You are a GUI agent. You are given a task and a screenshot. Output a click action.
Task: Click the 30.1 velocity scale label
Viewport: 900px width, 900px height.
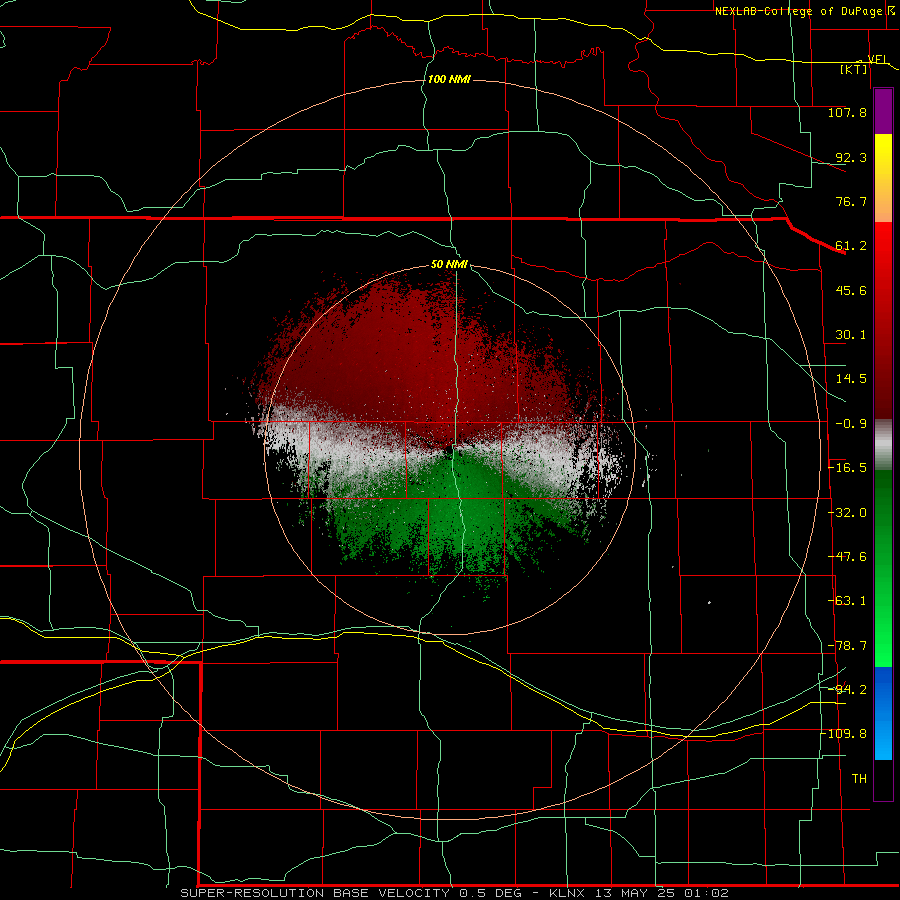(x=851, y=335)
